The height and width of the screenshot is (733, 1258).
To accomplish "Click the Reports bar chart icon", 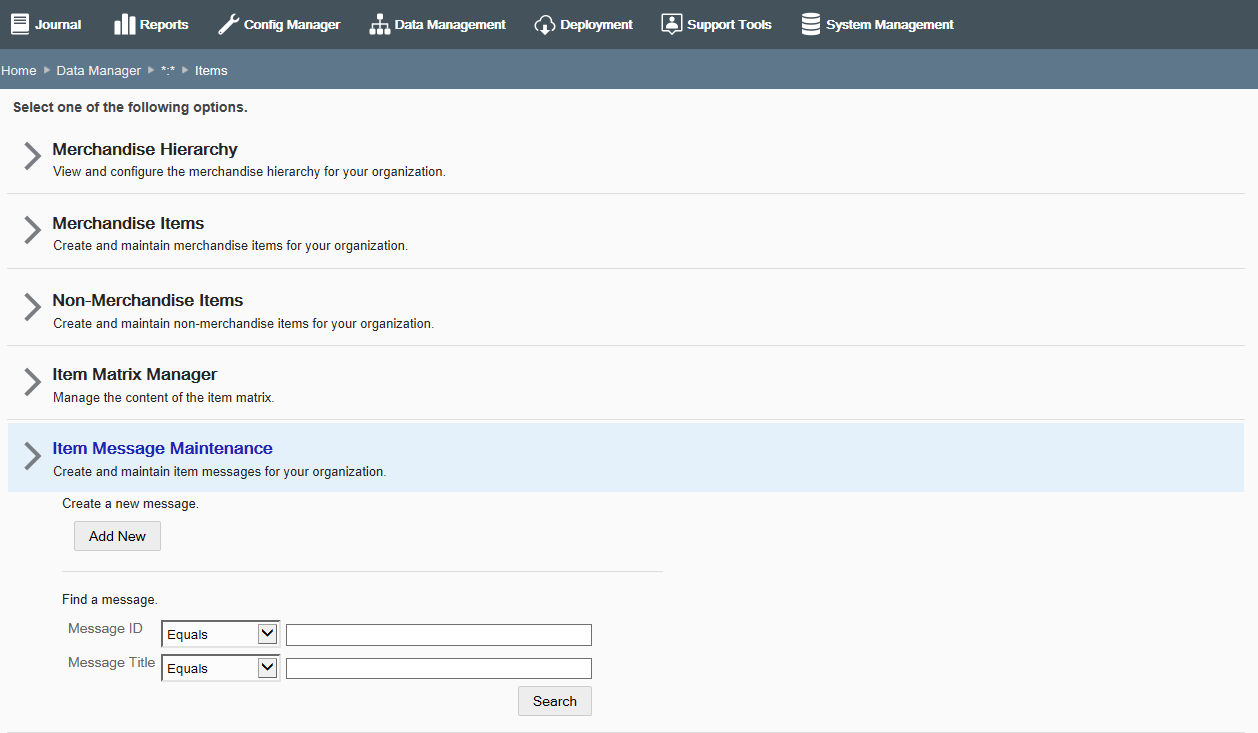I will 124,24.
